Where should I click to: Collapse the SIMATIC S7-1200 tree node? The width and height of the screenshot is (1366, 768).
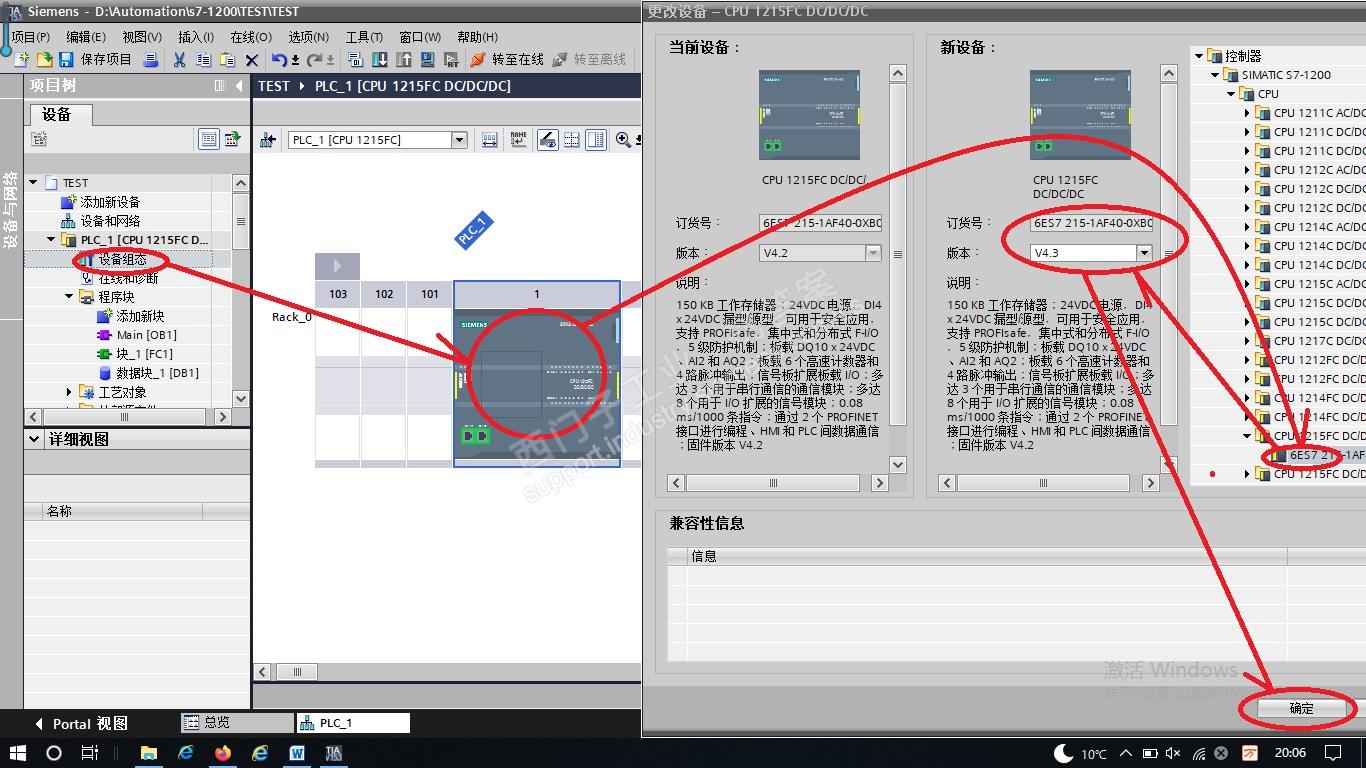coord(1215,75)
